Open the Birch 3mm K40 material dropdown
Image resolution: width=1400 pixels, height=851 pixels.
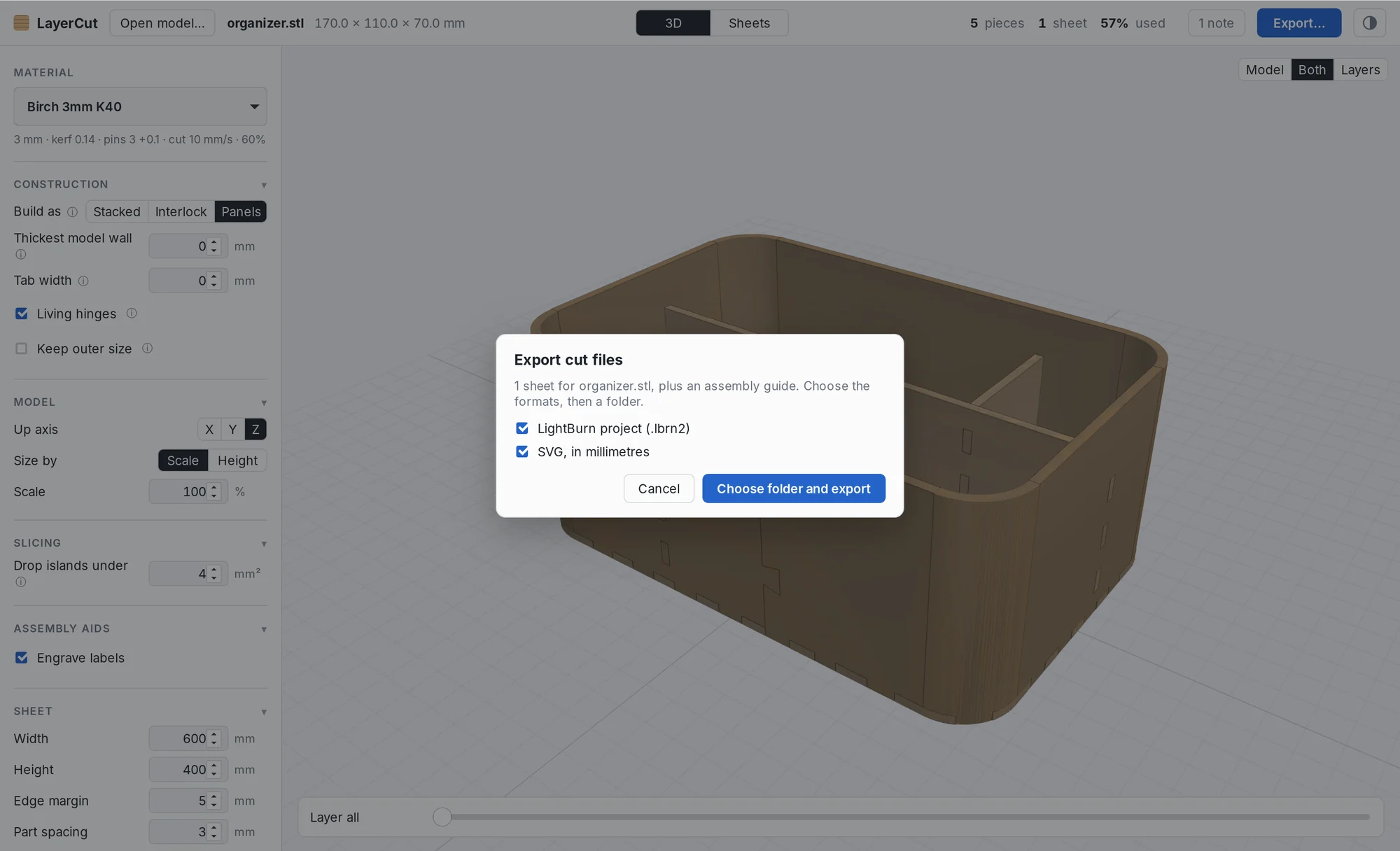pyautogui.click(x=140, y=106)
